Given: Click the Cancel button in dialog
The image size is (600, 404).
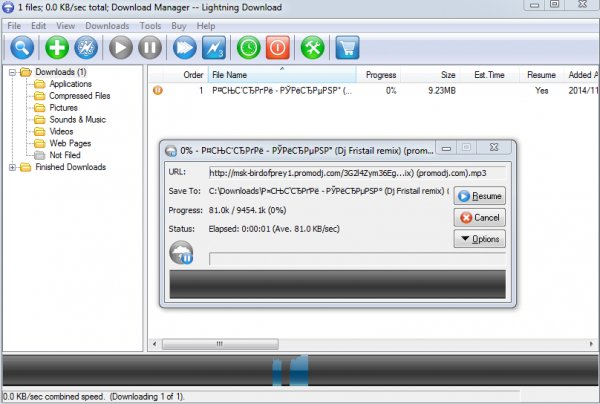Looking at the screenshot, I should (x=479, y=217).
